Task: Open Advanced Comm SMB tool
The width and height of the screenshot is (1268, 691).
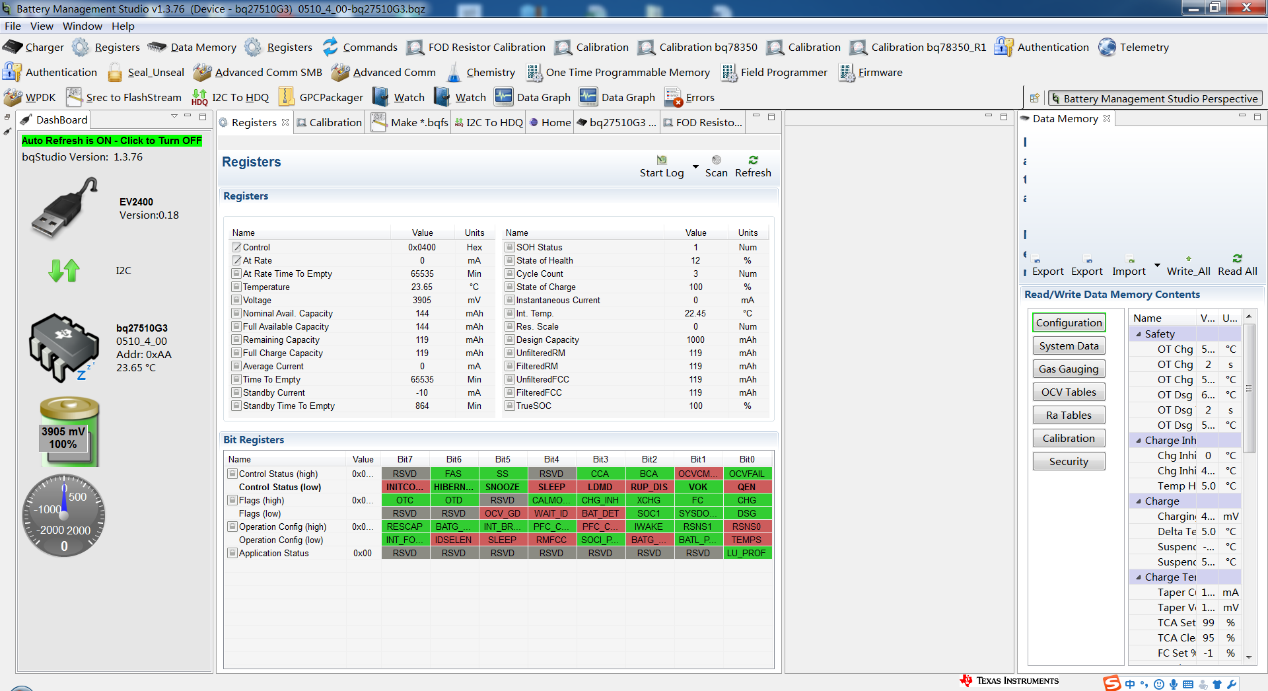Action: pos(257,72)
